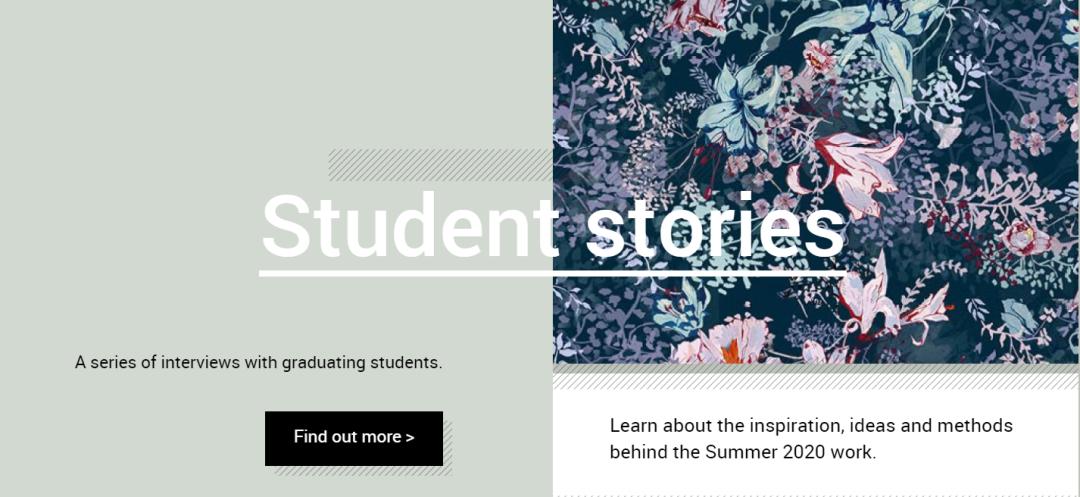Click the word "Student" in the heading
The height and width of the screenshot is (497, 1080).
[410, 226]
